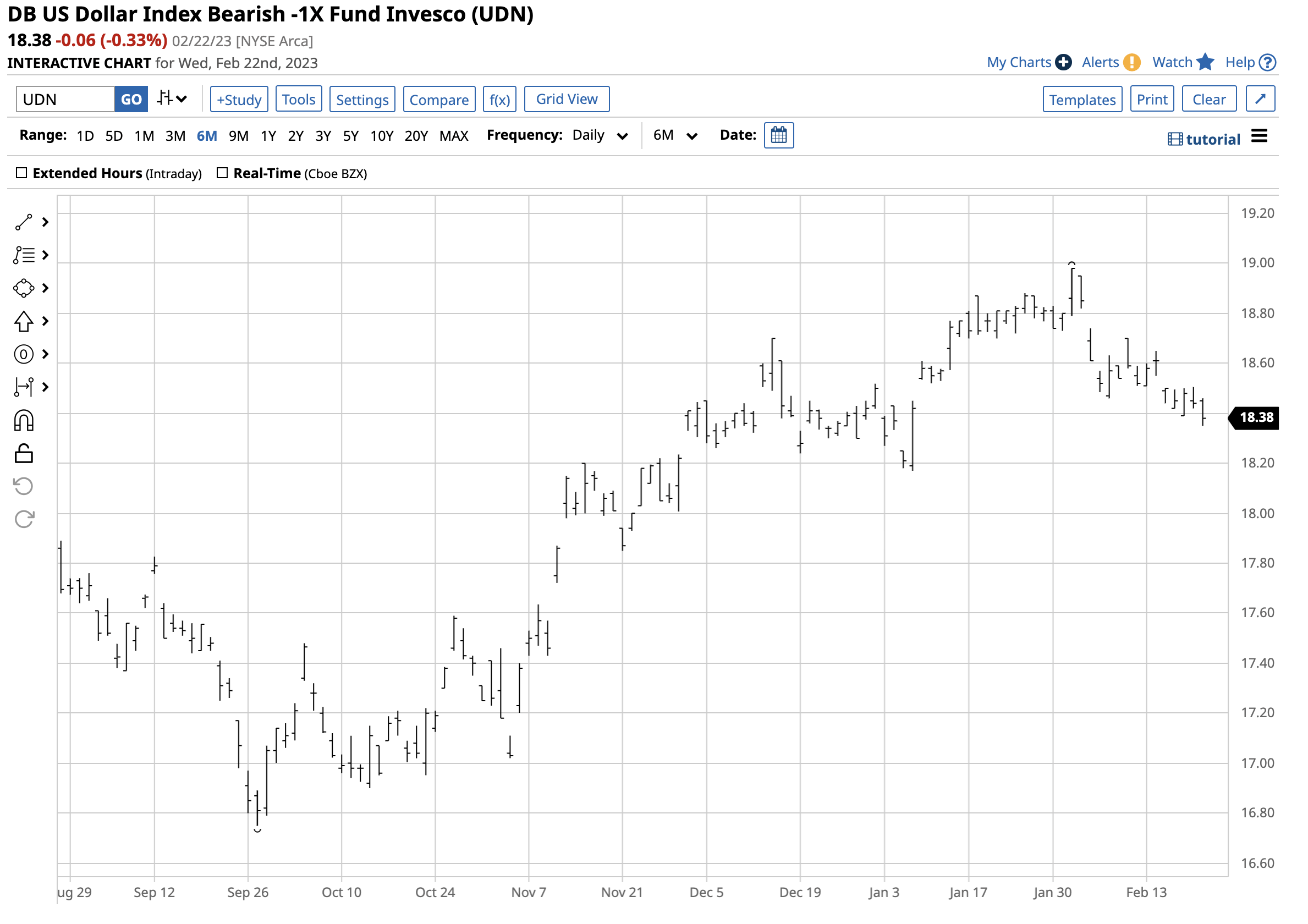This screenshot has width=1308, height=924.
Task: Enable Real-Time Cboe BZX quotes
Action: click(222, 173)
